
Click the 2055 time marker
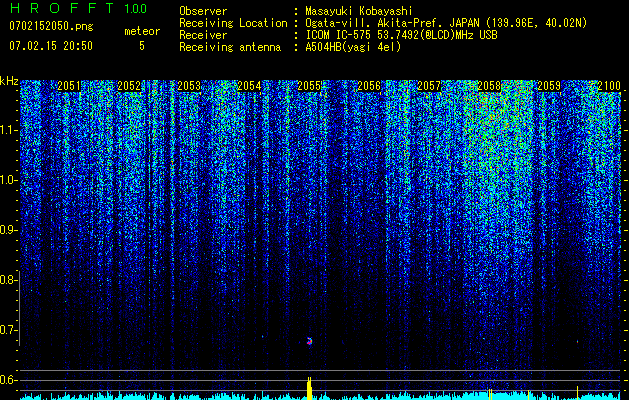pyautogui.click(x=309, y=86)
